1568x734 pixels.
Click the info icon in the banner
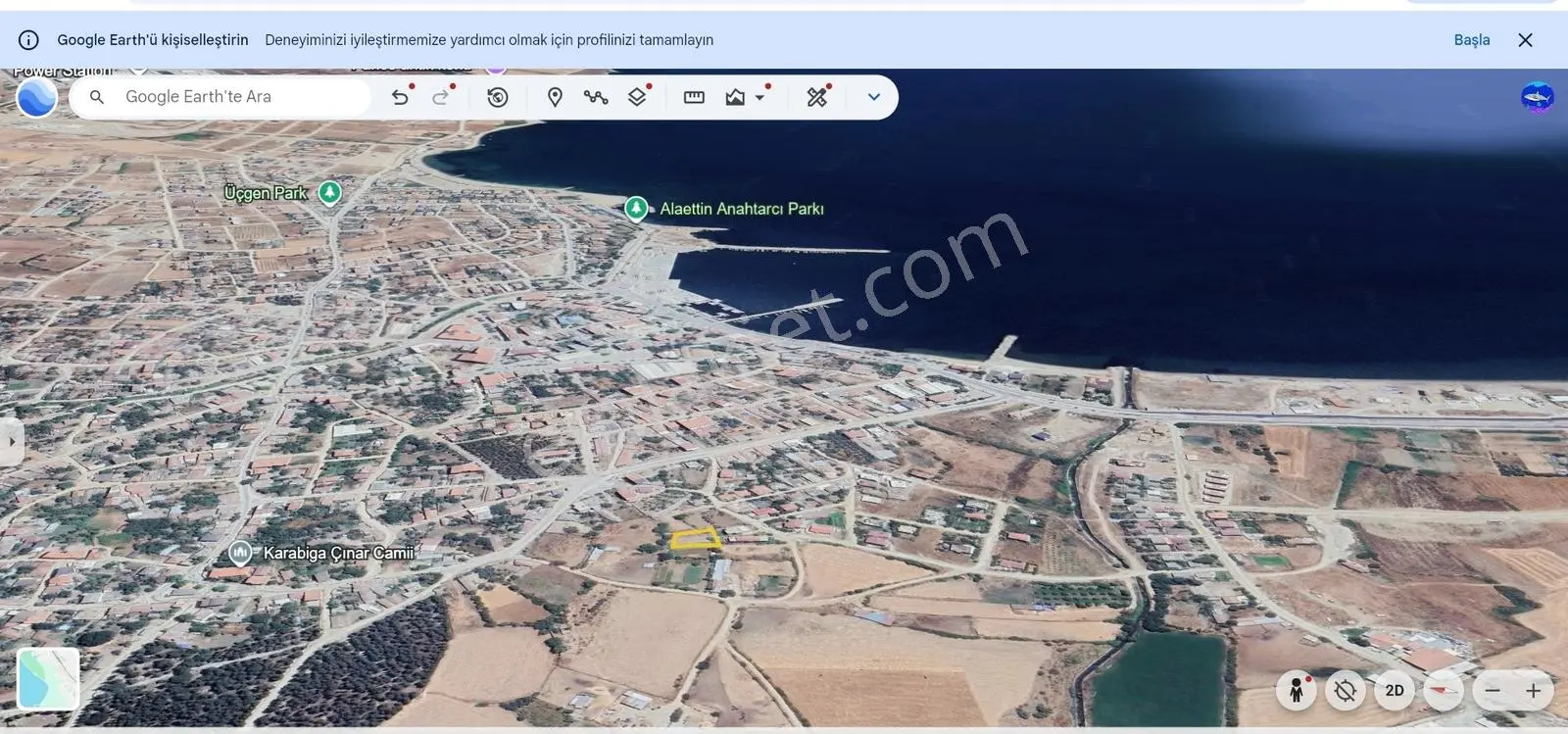28,40
